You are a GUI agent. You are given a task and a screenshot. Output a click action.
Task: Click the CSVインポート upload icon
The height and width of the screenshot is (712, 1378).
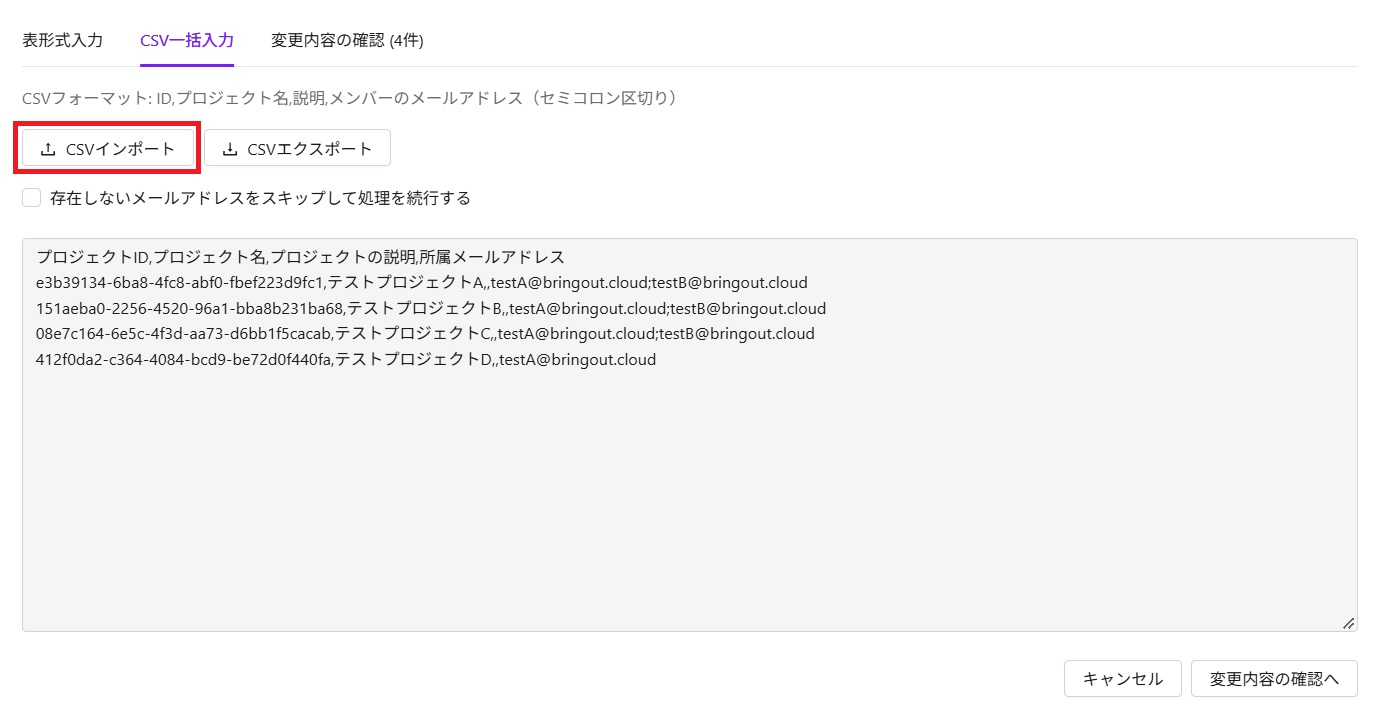click(48, 149)
